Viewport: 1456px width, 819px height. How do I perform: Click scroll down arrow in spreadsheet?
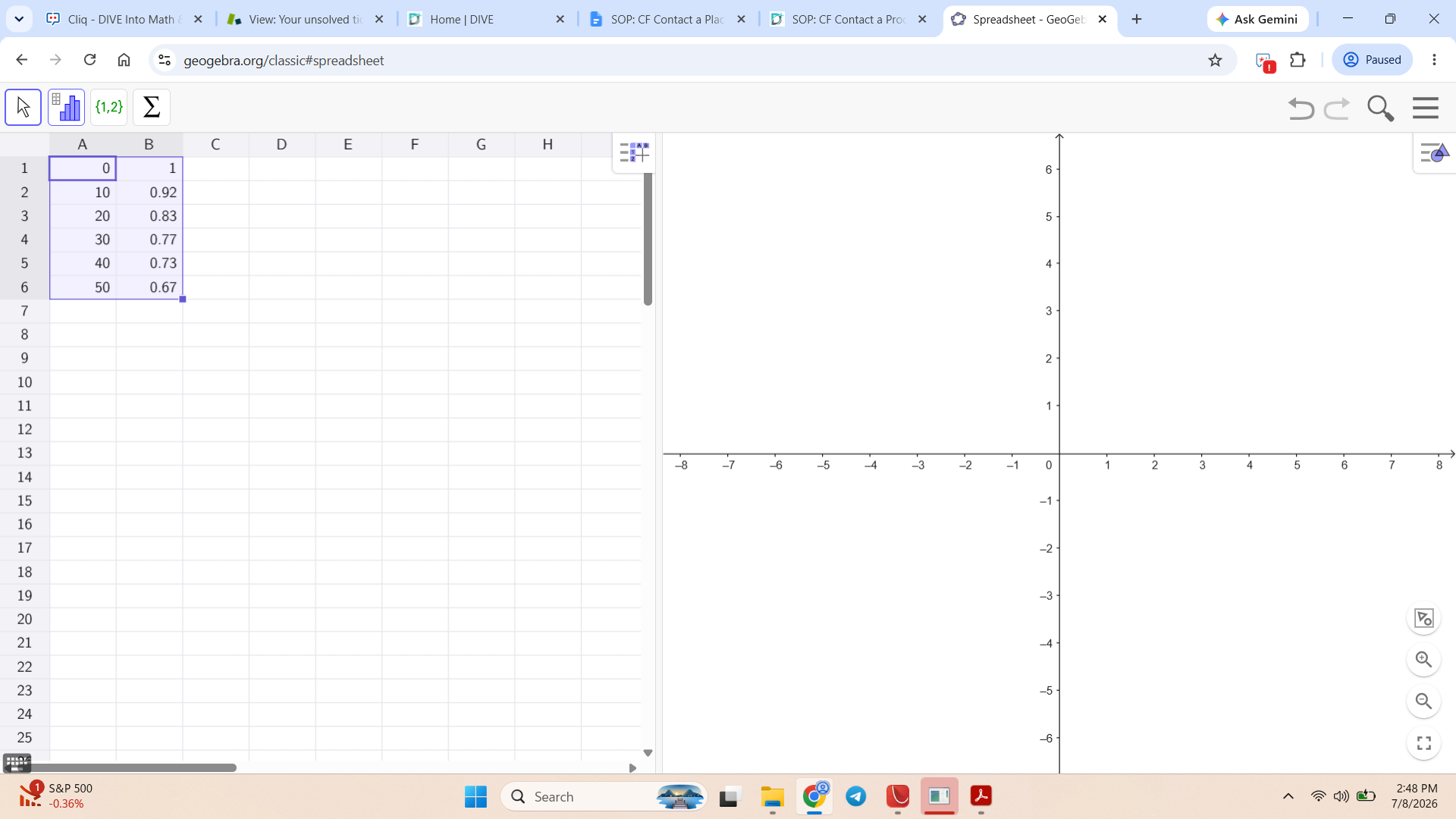648,753
